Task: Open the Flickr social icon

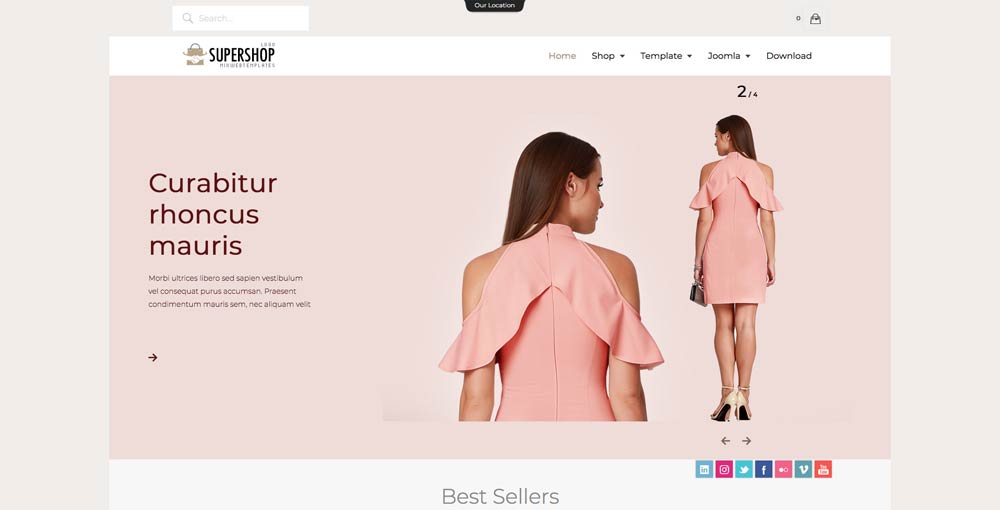Action: (x=783, y=470)
